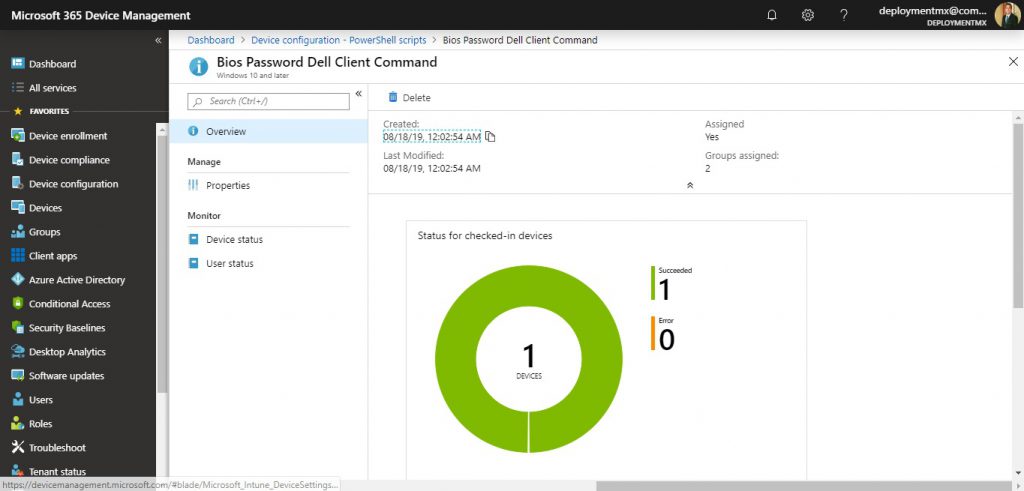Click the copy icon beside Created date
The height and width of the screenshot is (491, 1024).
[490, 137]
